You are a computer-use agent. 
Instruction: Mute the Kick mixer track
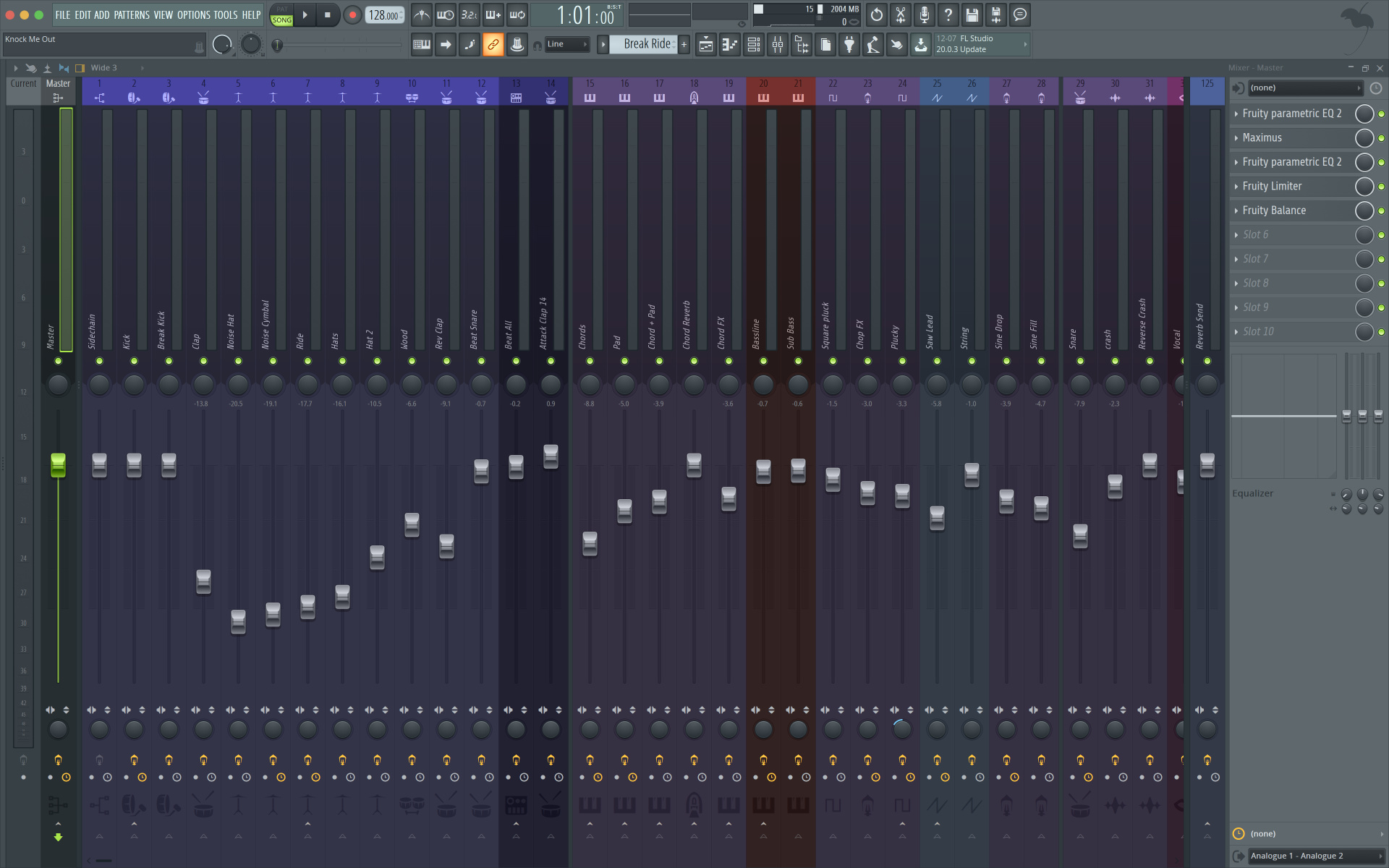point(134,361)
